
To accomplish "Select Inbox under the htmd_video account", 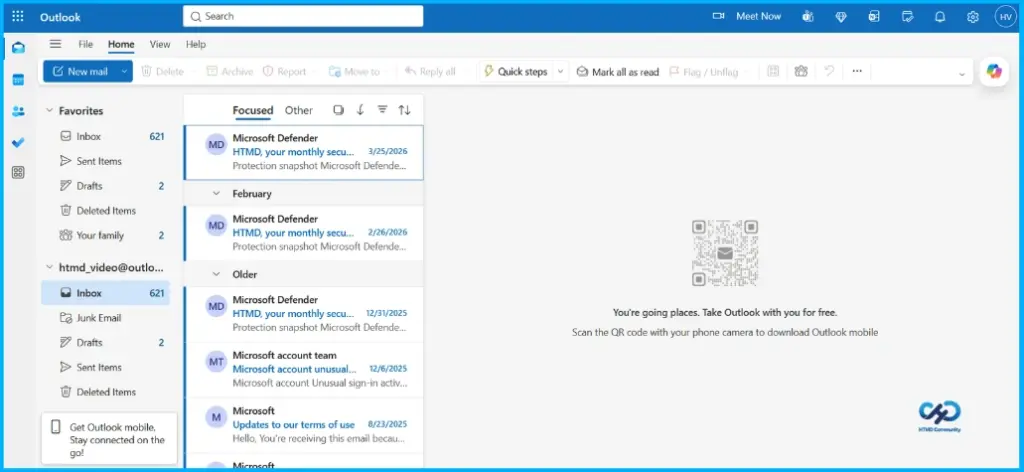I will [x=105, y=293].
